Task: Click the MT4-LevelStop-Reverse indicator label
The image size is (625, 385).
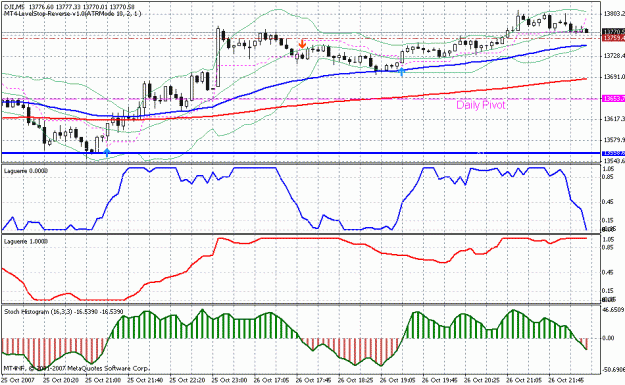Action: pos(73,13)
